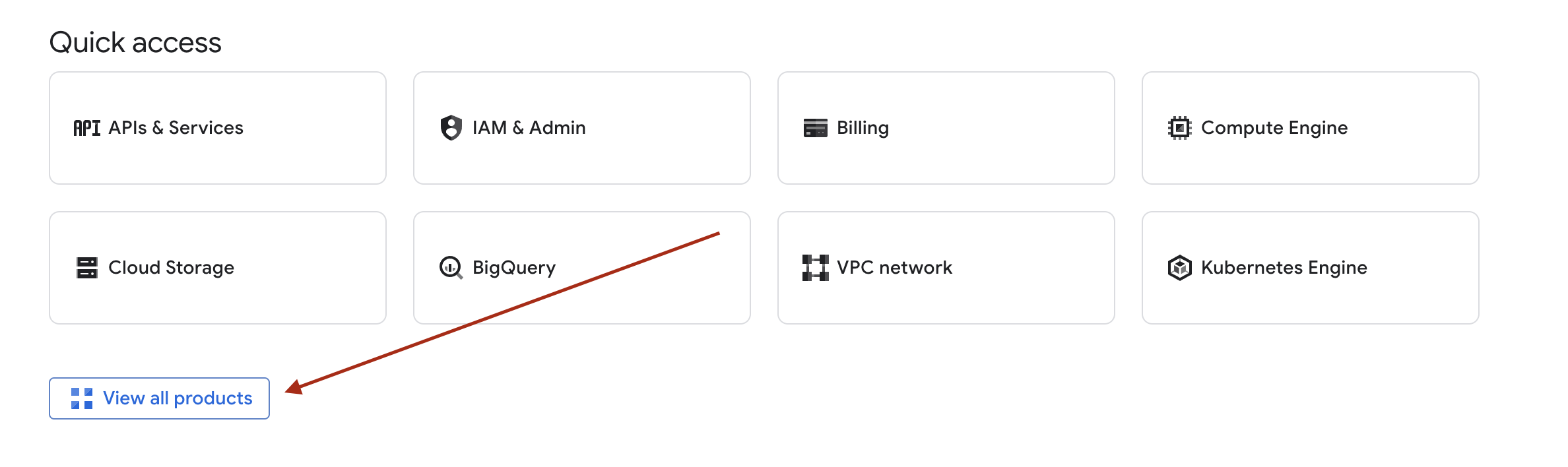Click the BigQuery magnifier icon

451,268
